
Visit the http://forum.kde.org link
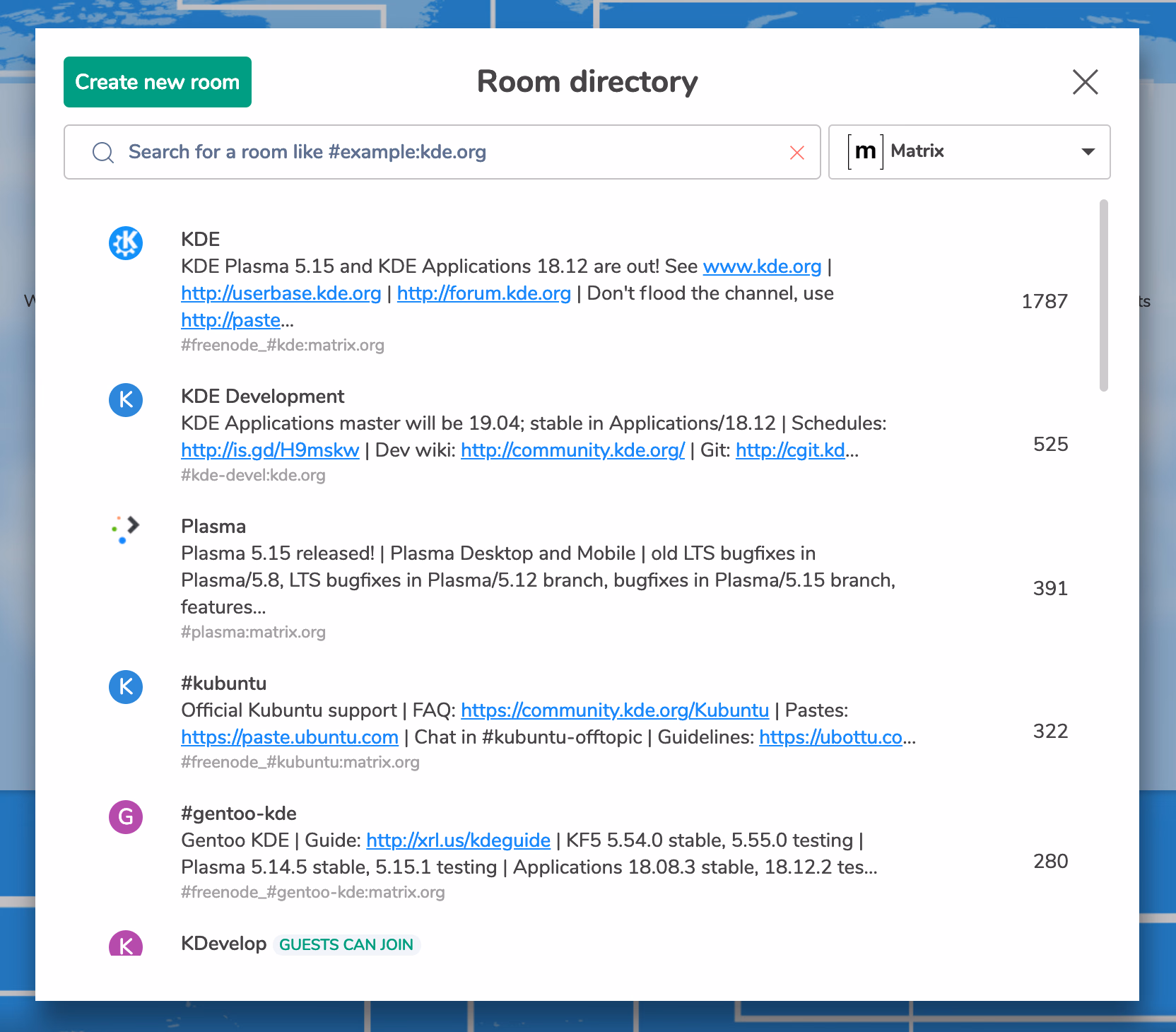coord(484,293)
